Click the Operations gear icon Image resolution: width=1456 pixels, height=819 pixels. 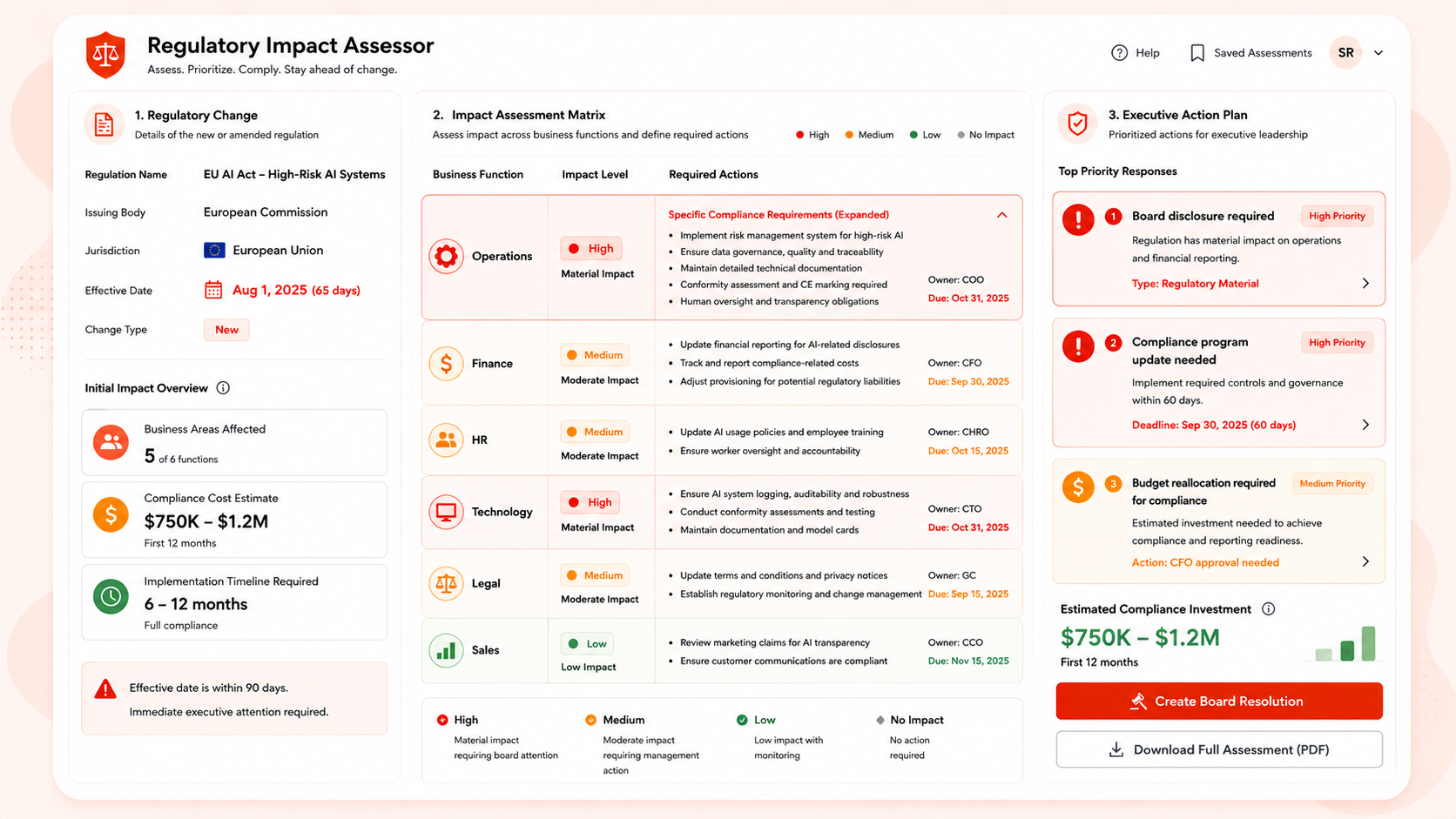click(446, 256)
